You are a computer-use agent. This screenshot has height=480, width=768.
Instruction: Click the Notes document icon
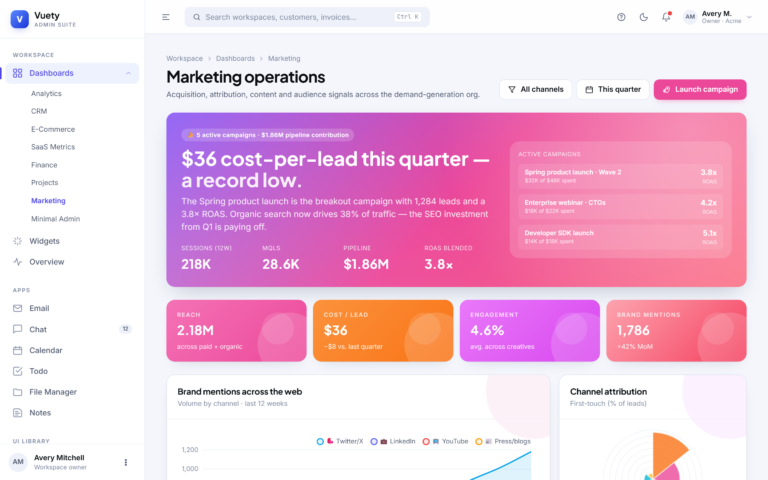click(x=18, y=413)
